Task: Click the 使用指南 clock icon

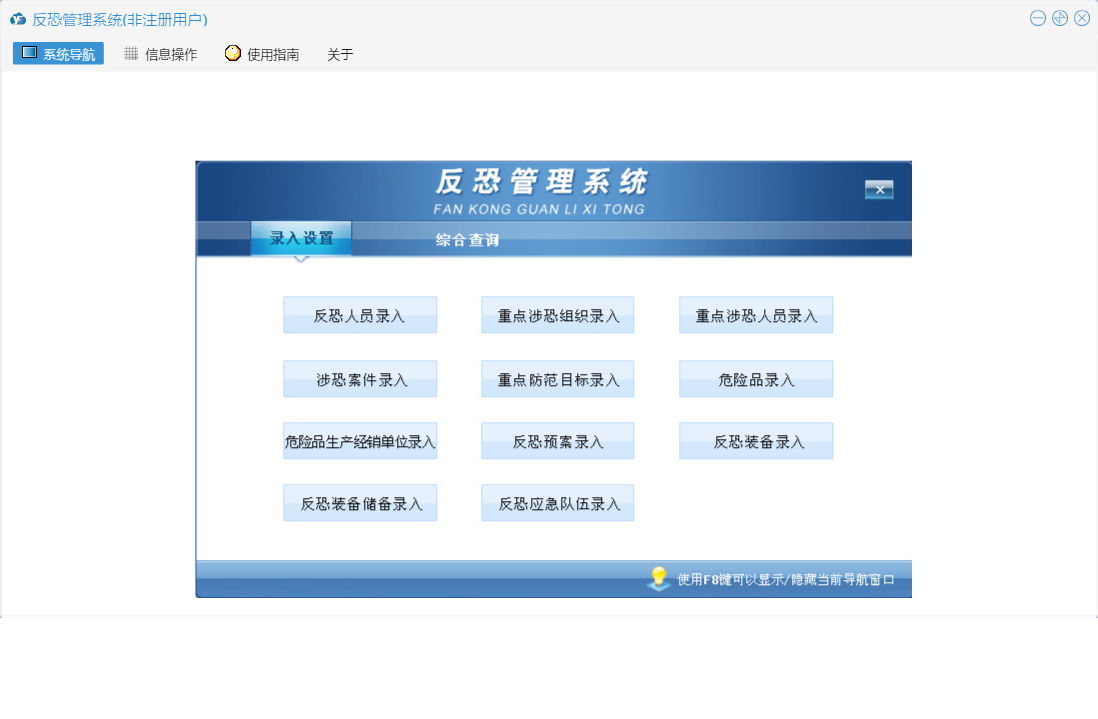Action: [233, 54]
